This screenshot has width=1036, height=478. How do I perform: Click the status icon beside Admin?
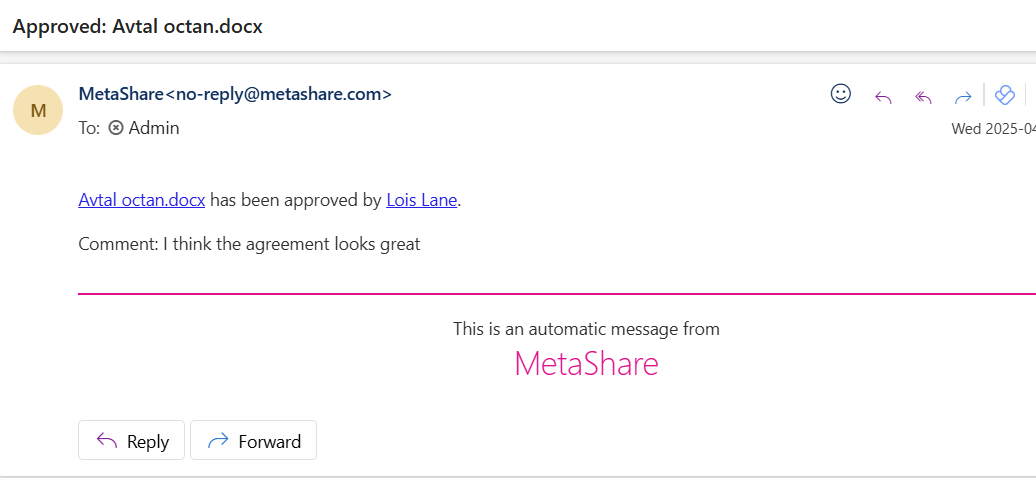(x=116, y=128)
